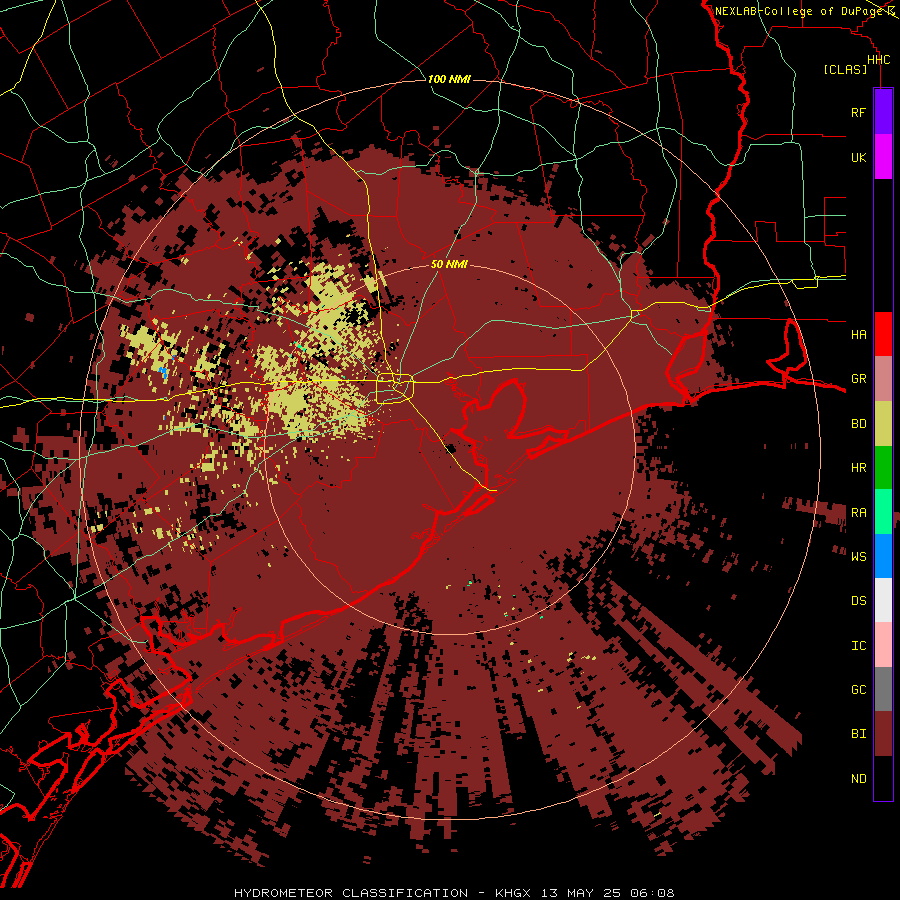Click the GR pink-brown legend swatch
Screen dimensions: 900x900
click(x=883, y=378)
